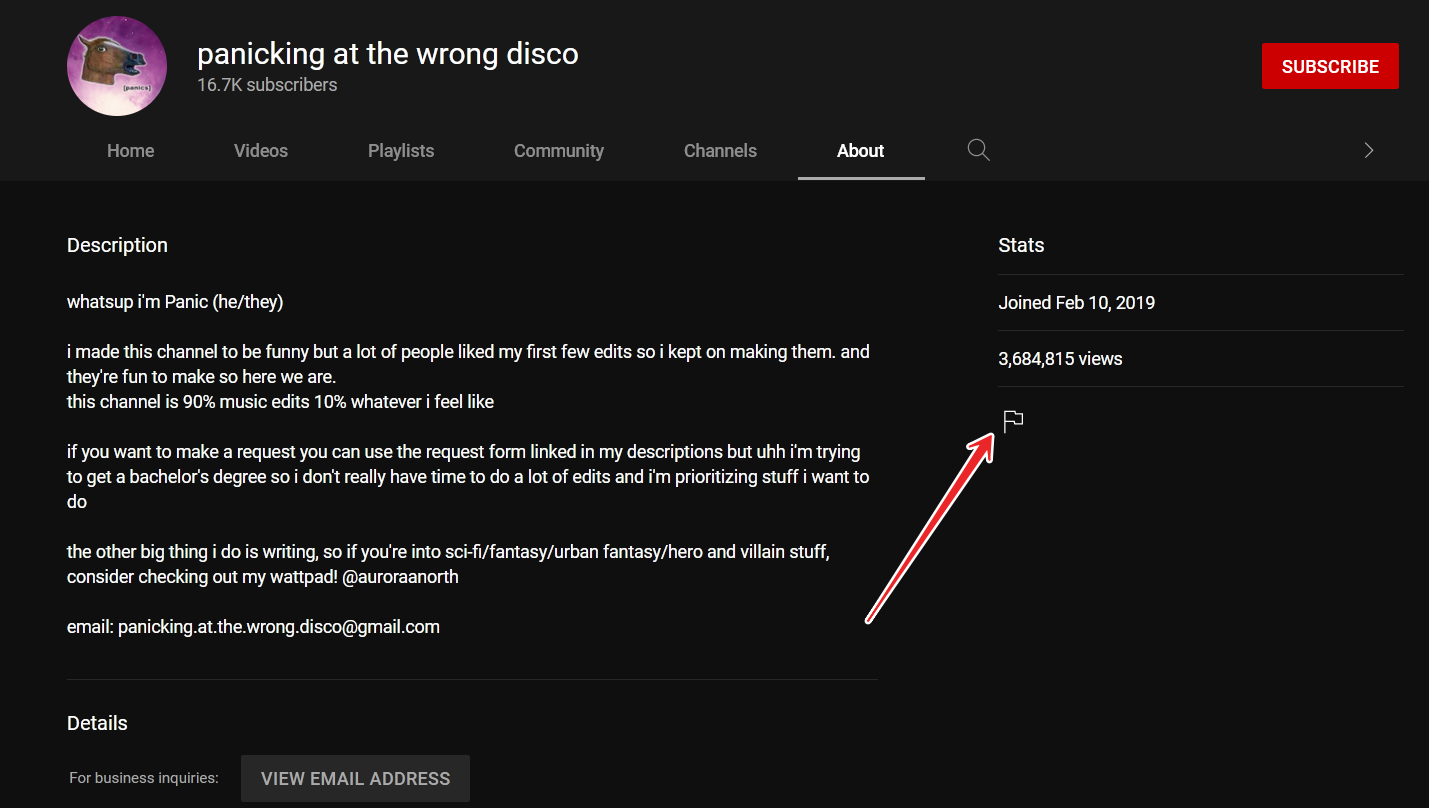Screen dimensions: 1429x808
Task: Click VIEW EMAIL ADDRESS button
Action: tap(355, 778)
